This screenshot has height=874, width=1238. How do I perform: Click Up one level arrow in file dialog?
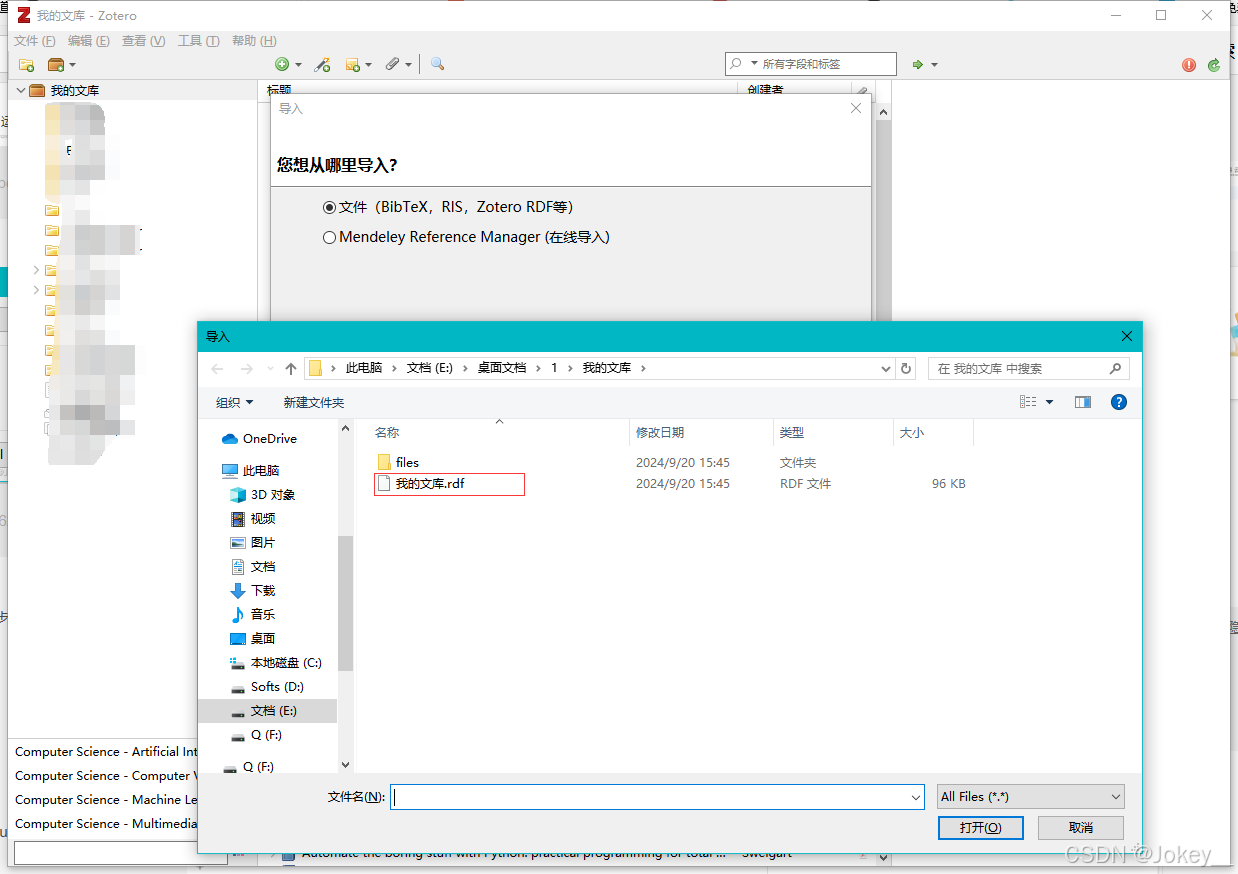pos(291,369)
